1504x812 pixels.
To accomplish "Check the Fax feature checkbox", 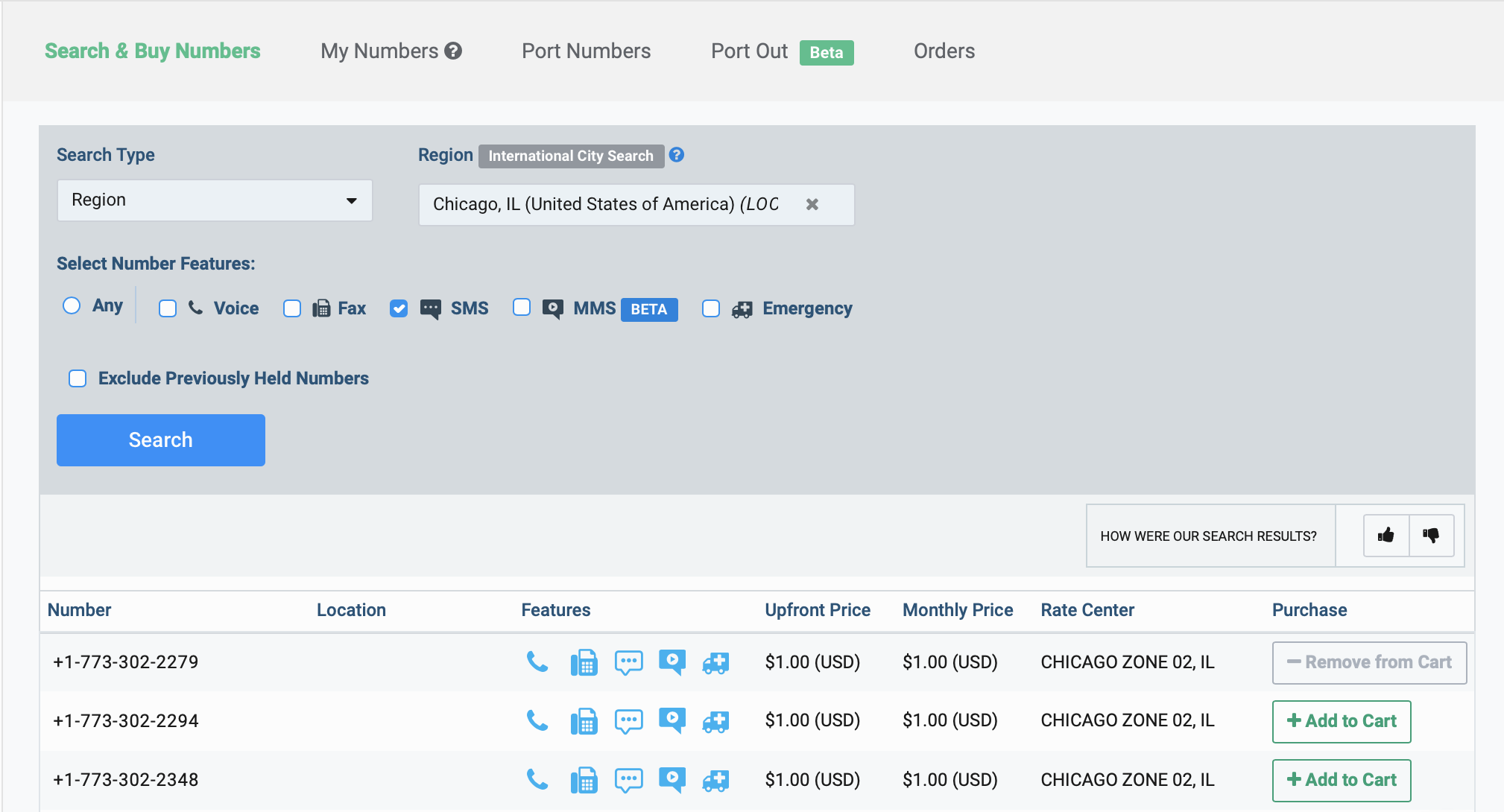I will [x=292, y=308].
